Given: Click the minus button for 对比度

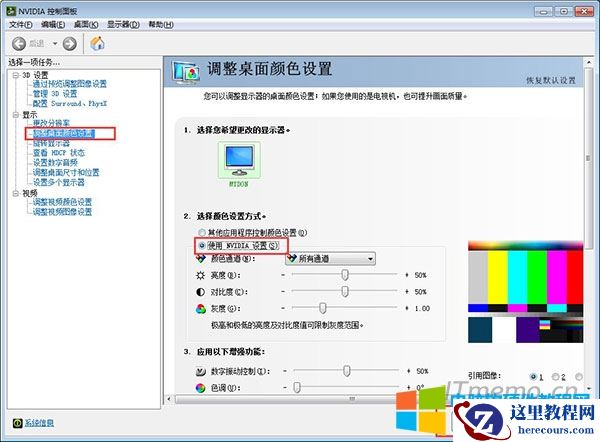Looking at the screenshot, I should tap(283, 292).
